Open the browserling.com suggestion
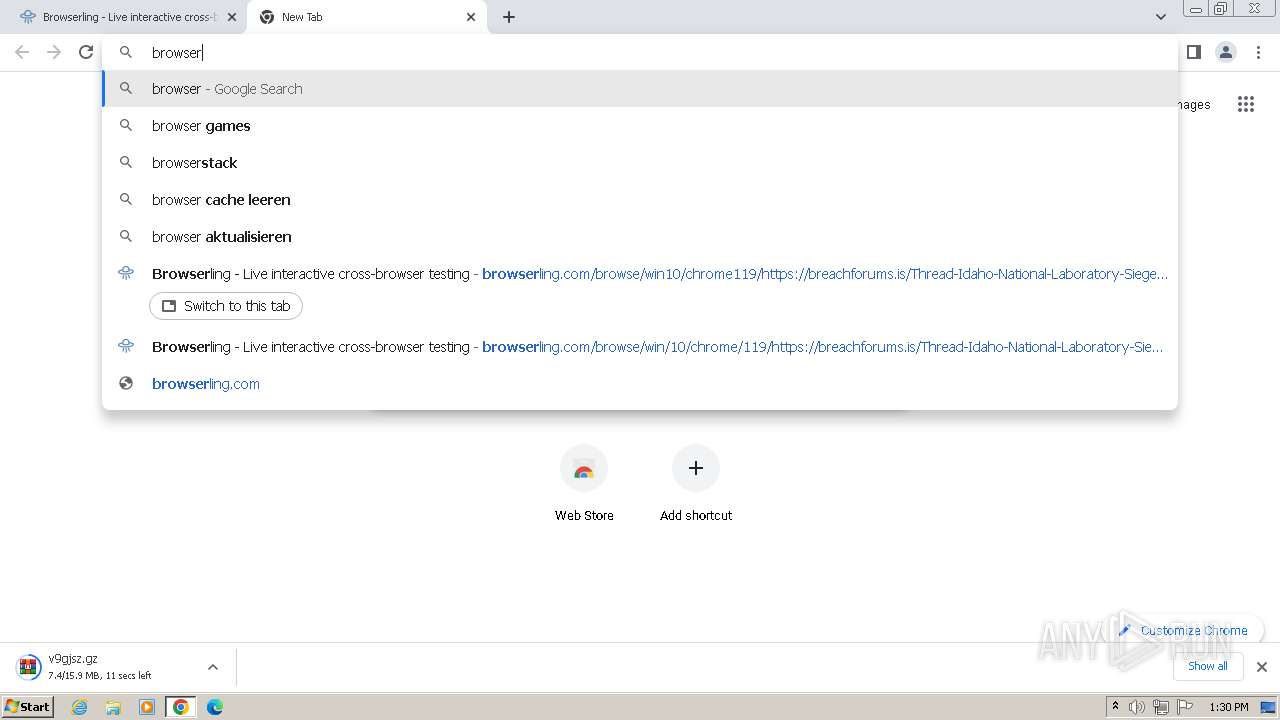The image size is (1280, 720). tap(640, 384)
